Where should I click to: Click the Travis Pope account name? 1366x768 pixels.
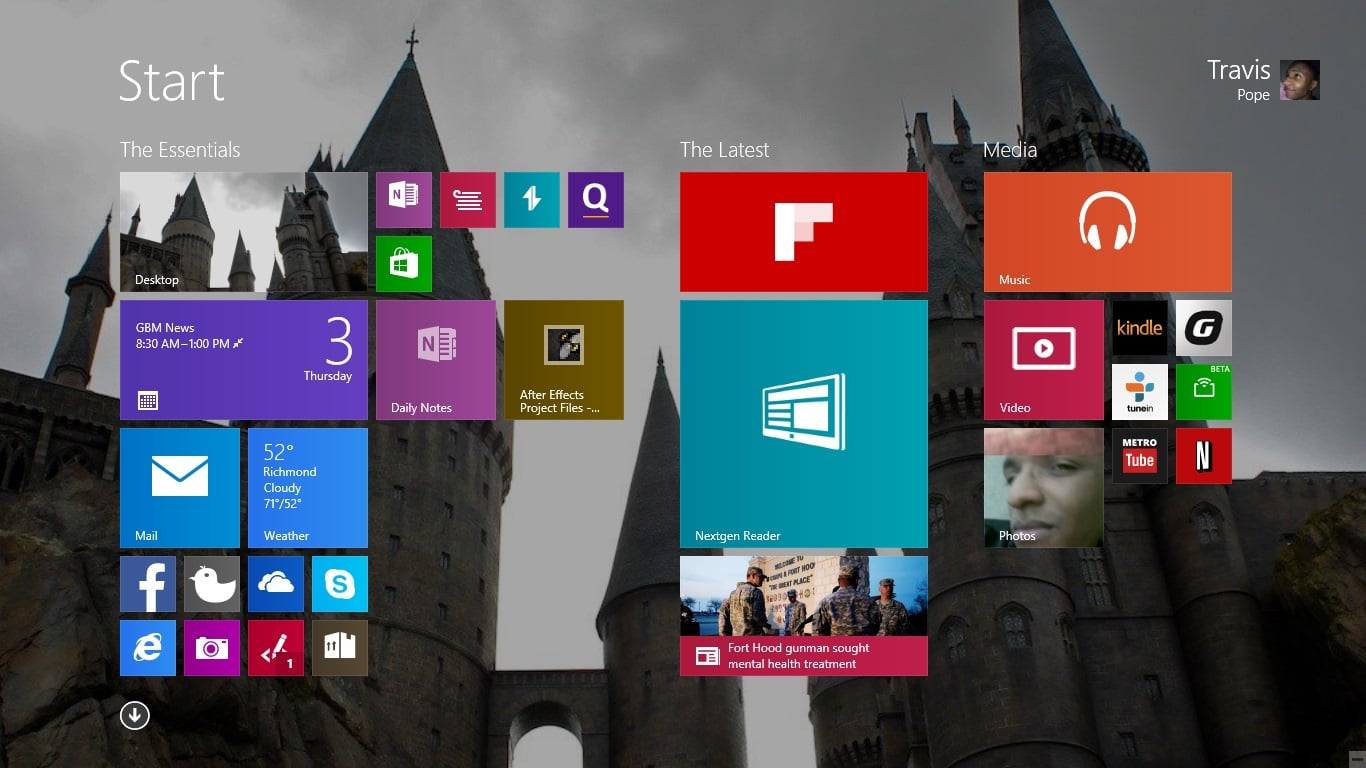tap(1239, 80)
